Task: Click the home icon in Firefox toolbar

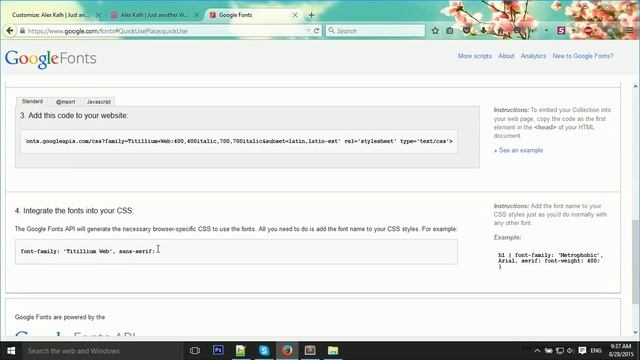Action: pyautogui.click(x=500, y=31)
